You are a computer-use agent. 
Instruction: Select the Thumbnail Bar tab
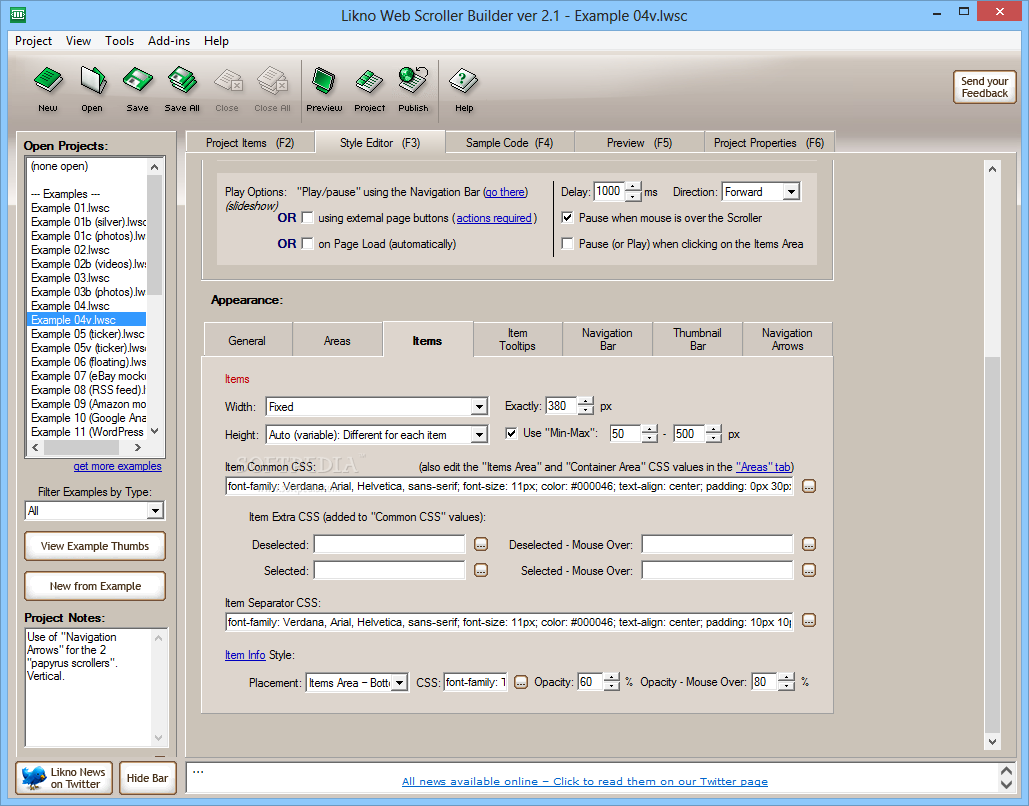coord(697,339)
